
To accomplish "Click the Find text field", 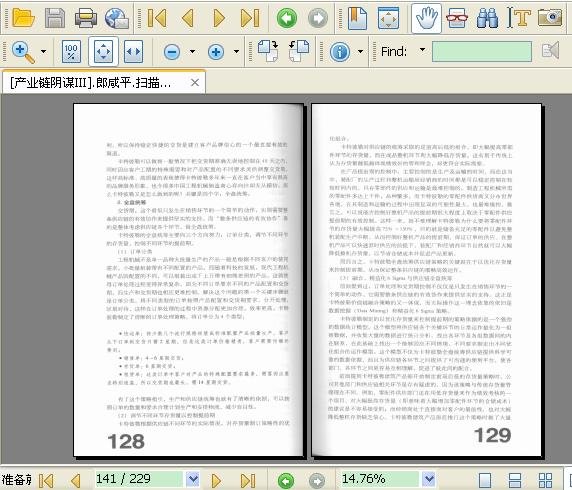I will click(x=482, y=51).
